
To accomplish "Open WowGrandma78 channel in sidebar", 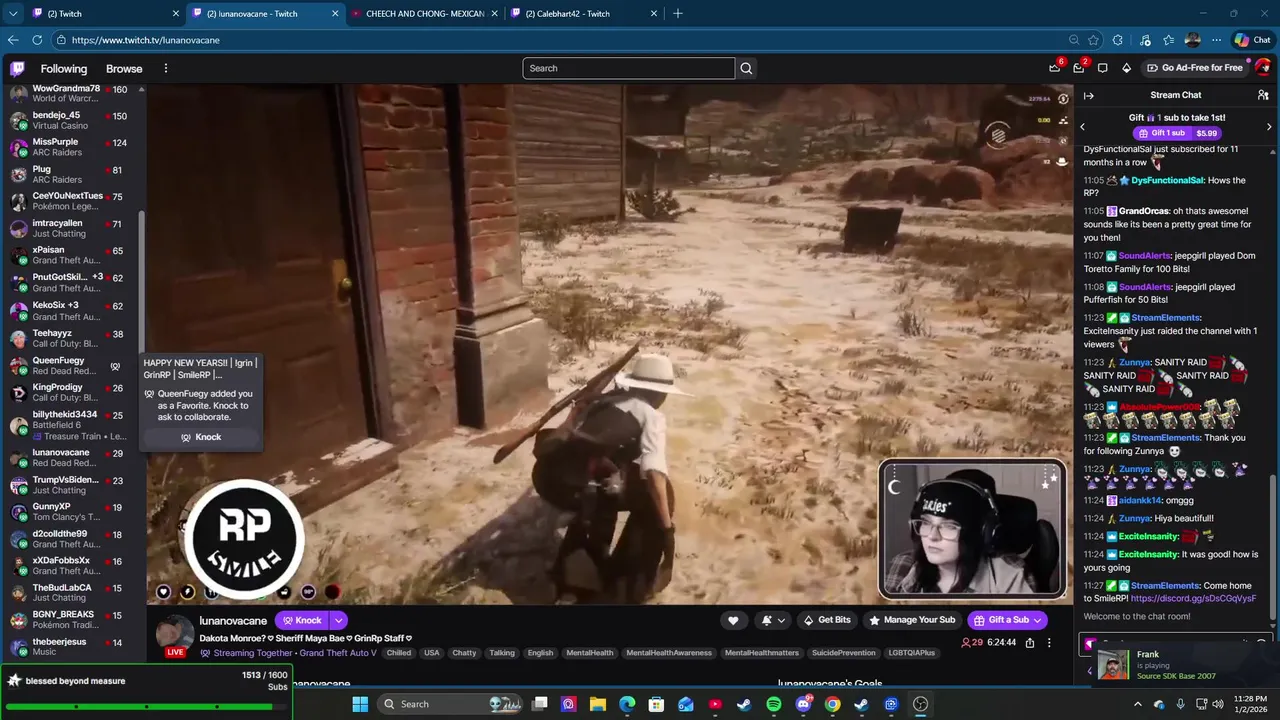I will click(x=70, y=93).
